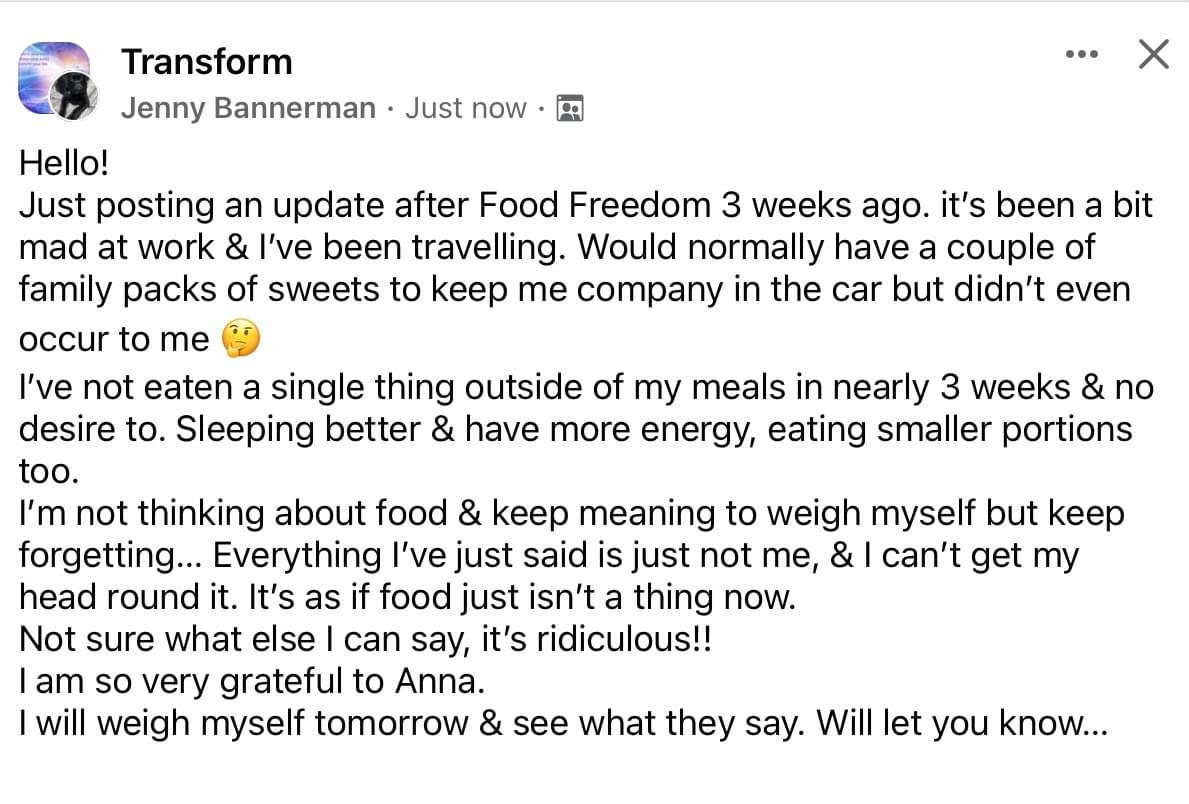Open the Transform group name link
1189x804 pixels.
point(207,61)
